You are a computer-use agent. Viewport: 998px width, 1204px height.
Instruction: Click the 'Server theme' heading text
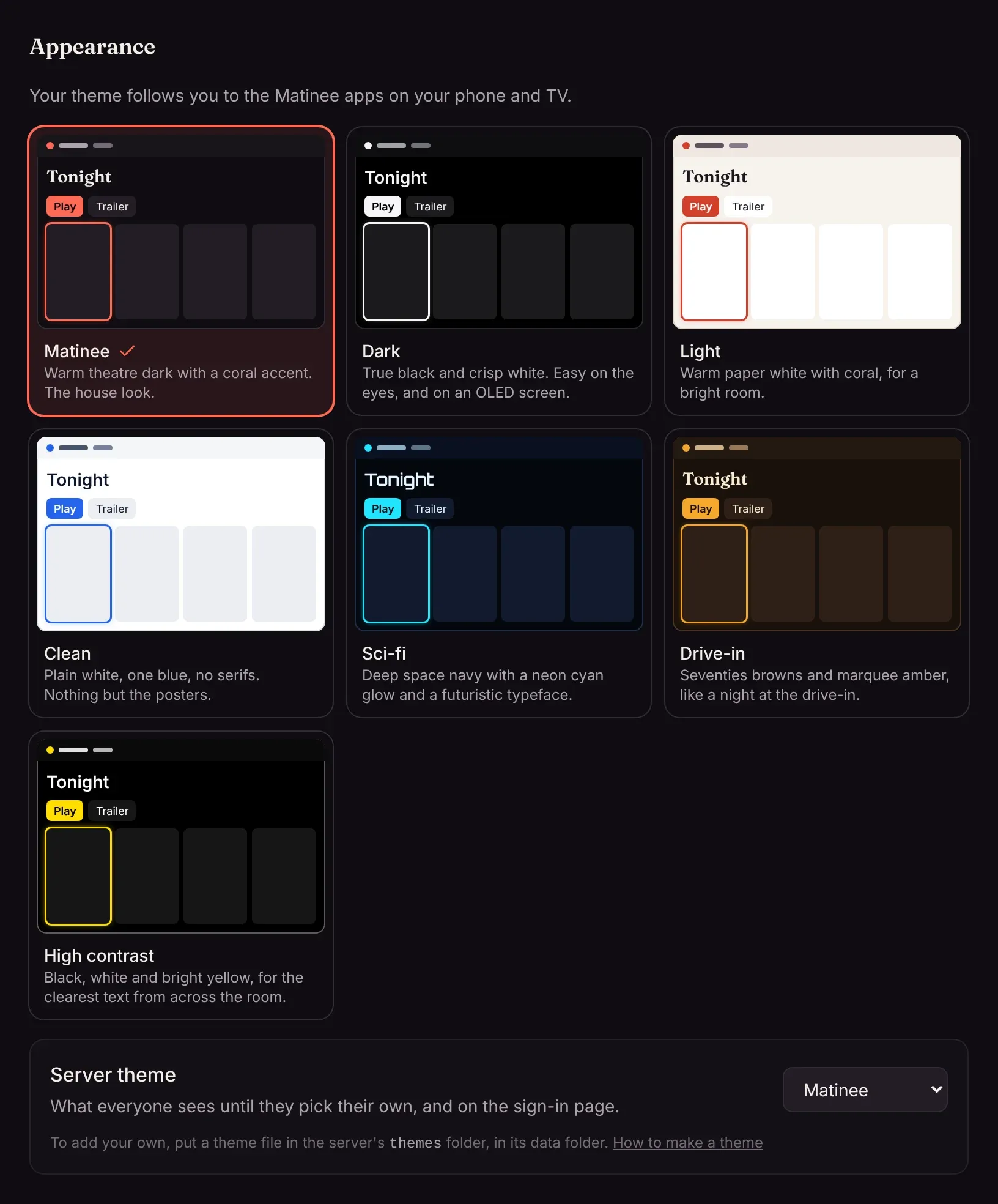coord(113,1075)
